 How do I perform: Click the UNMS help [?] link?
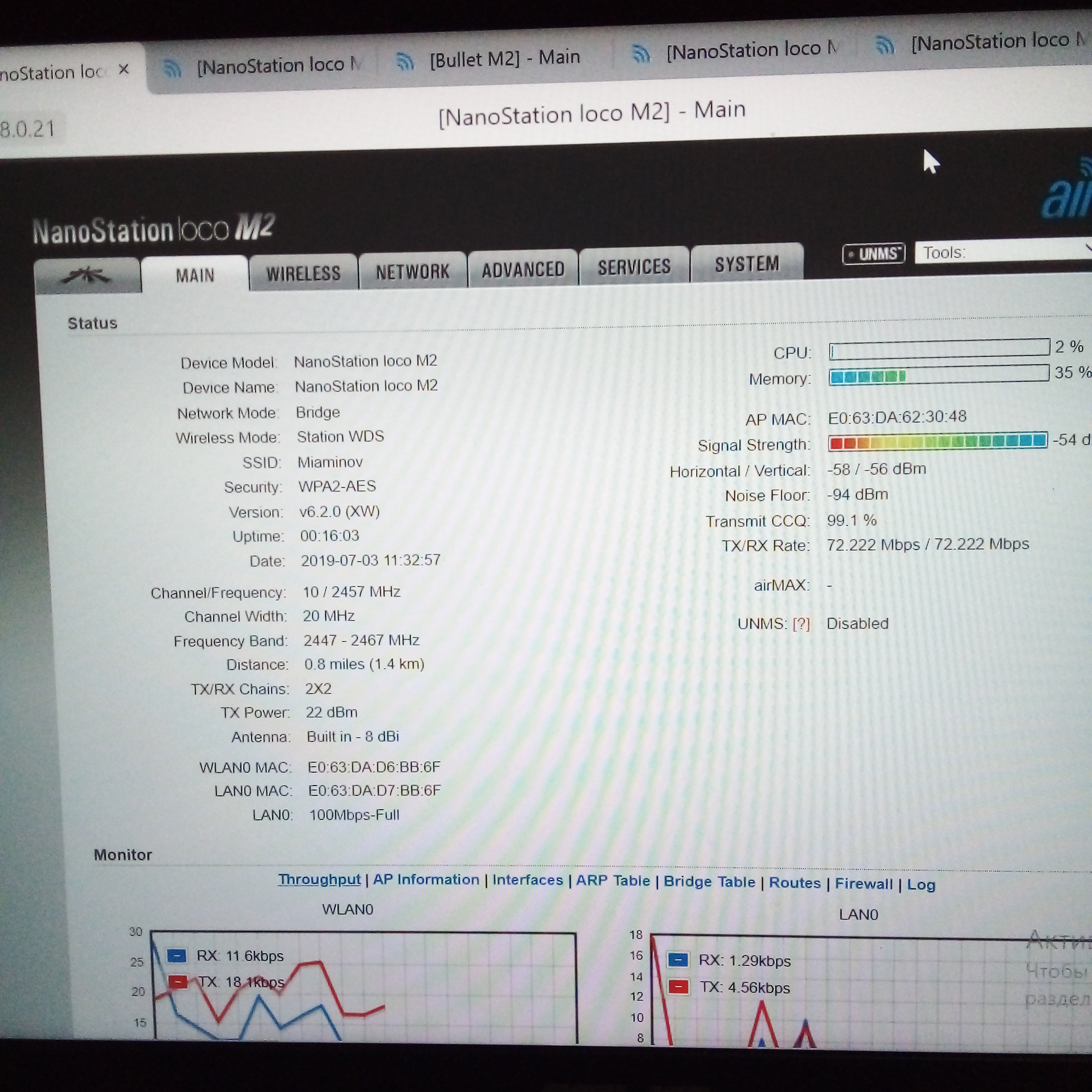(801, 624)
